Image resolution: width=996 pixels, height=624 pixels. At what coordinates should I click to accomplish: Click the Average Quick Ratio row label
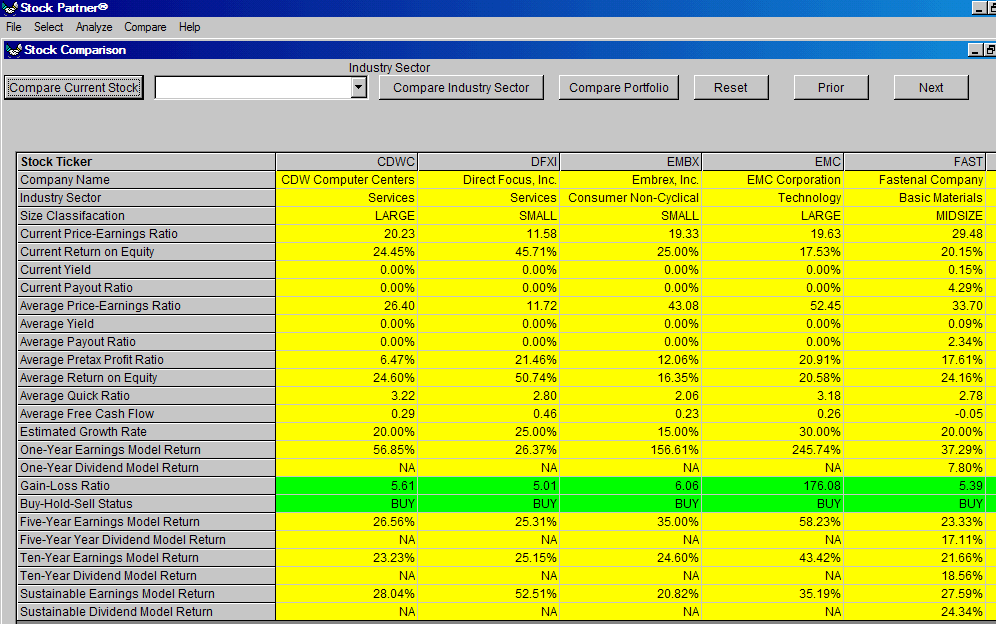coord(146,396)
